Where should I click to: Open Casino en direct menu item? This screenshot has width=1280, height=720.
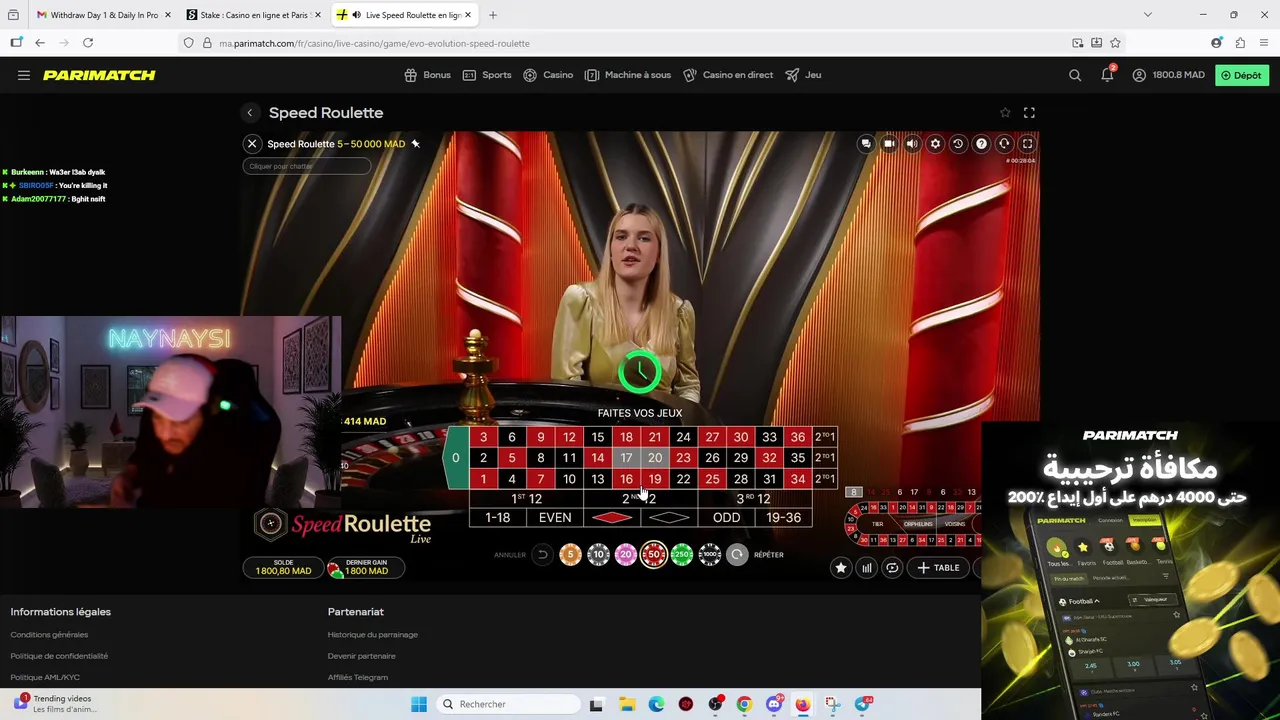click(x=728, y=75)
